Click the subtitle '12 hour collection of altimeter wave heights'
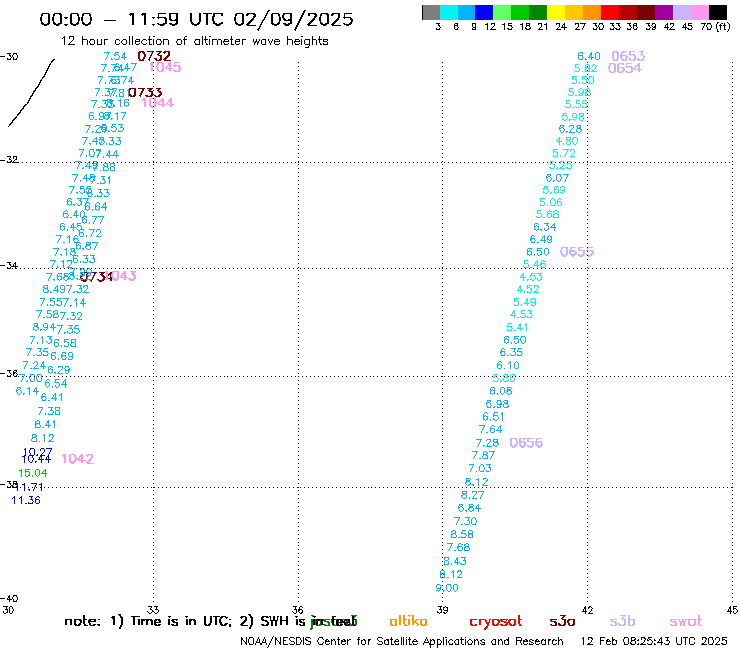The width and height of the screenshot is (740, 650). tap(194, 41)
